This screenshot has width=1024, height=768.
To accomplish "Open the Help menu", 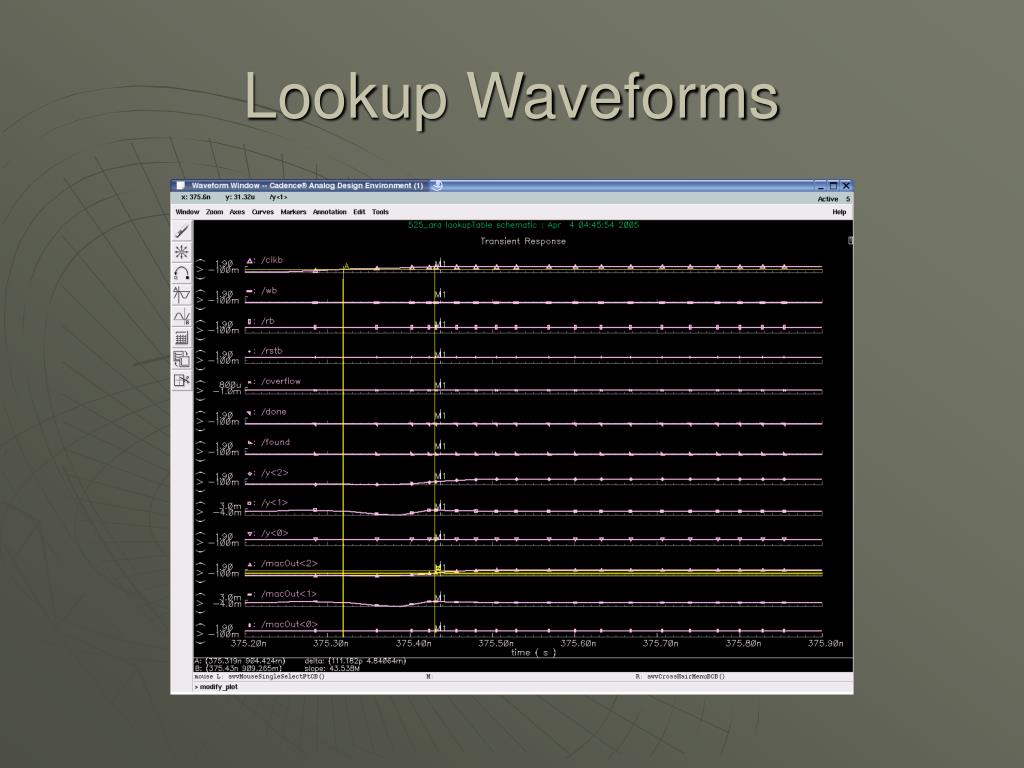I will click(839, 212).
